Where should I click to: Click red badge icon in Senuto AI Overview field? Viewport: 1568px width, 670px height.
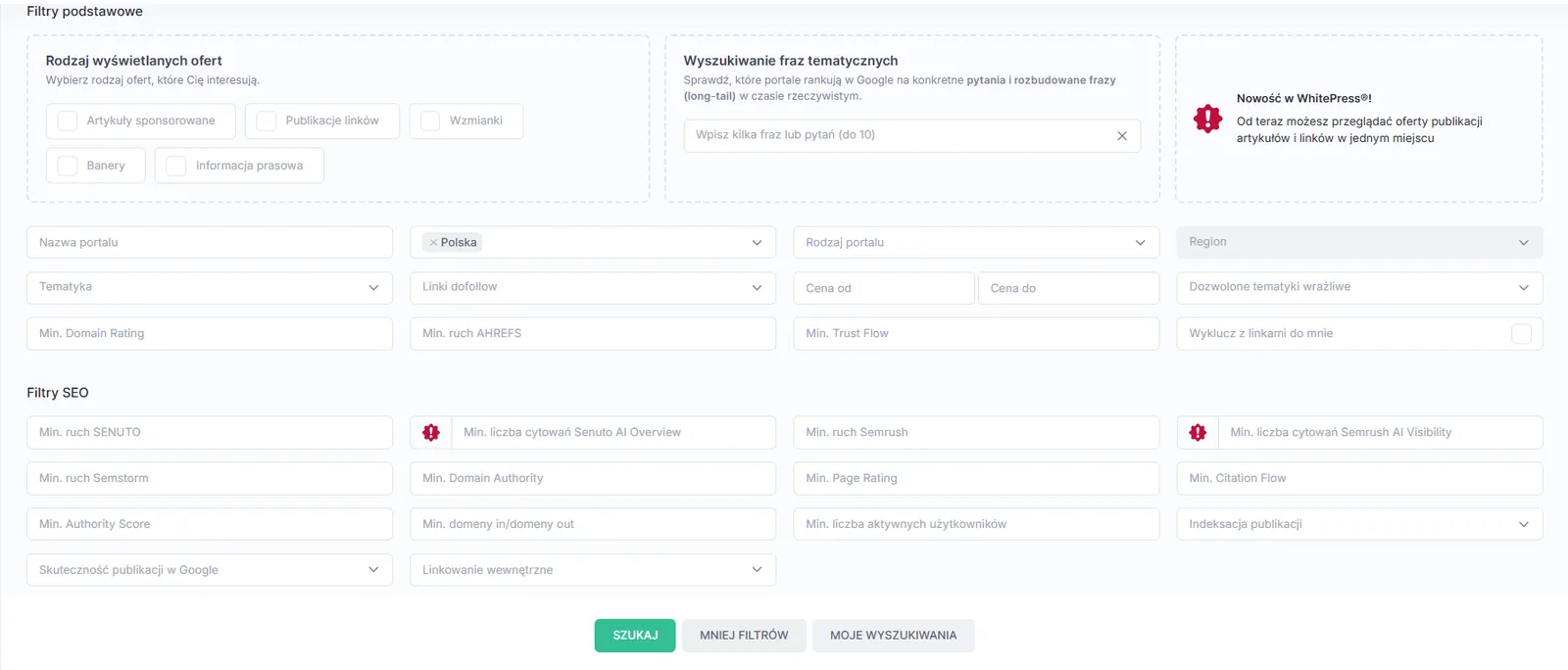(431, 432)
